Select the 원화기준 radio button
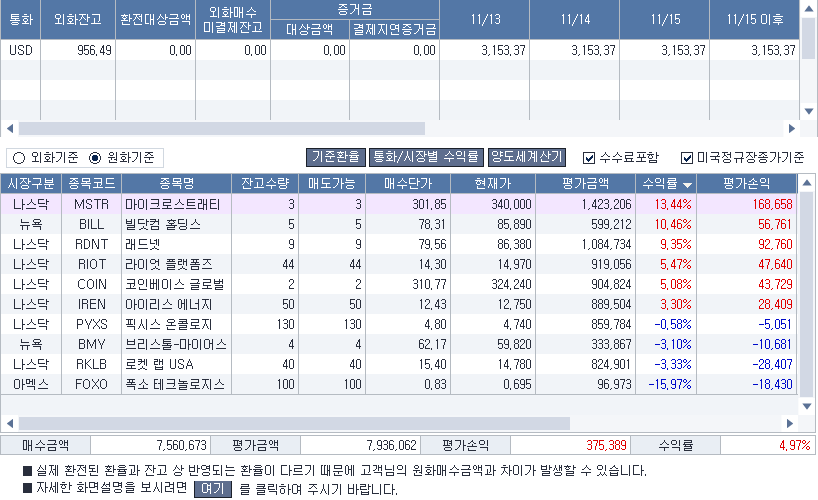Screen dimensions: 818x500 click(x=96, y=158)
